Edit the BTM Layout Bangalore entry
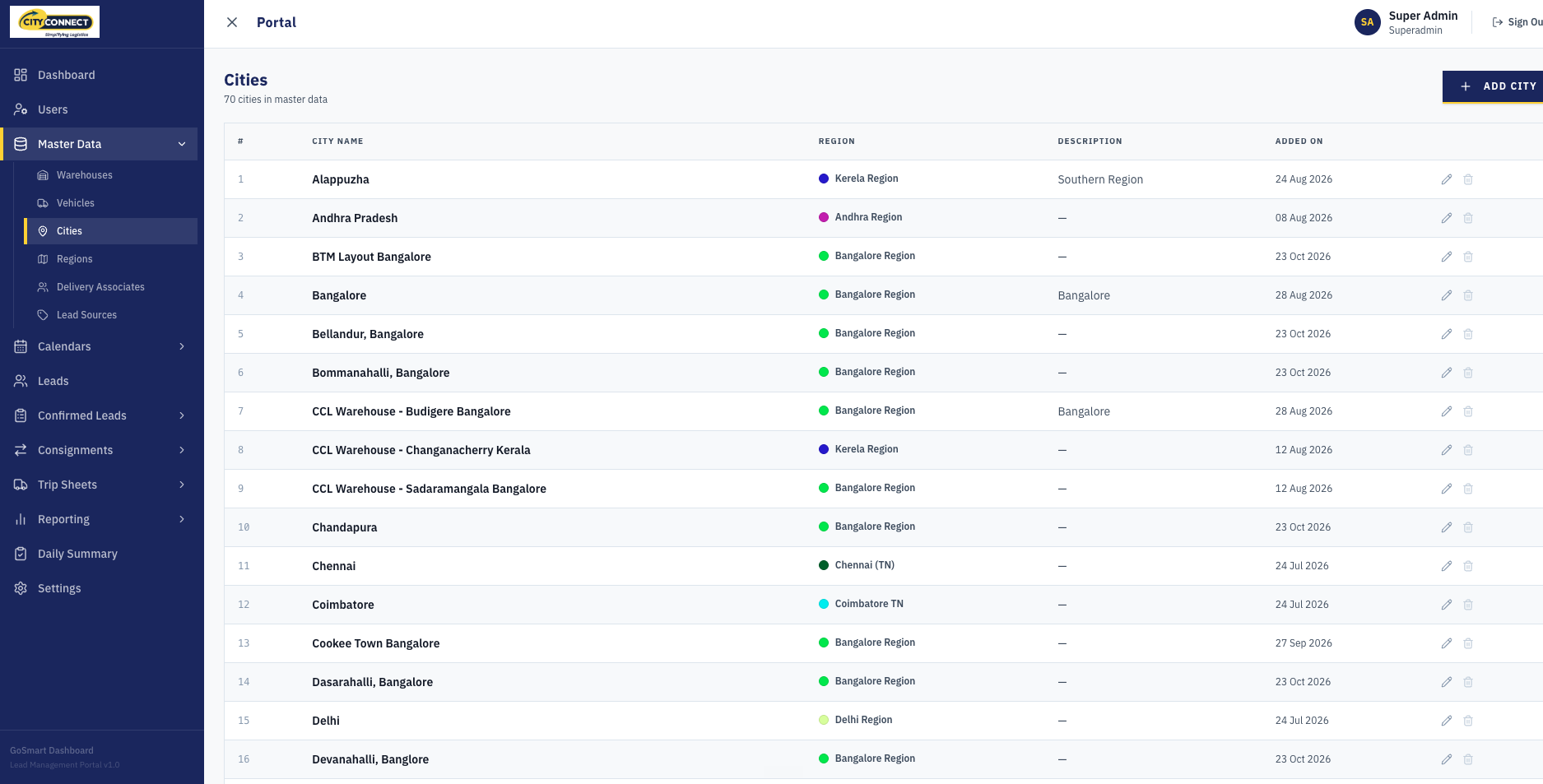The image size is (1543, 784). 1447,257
